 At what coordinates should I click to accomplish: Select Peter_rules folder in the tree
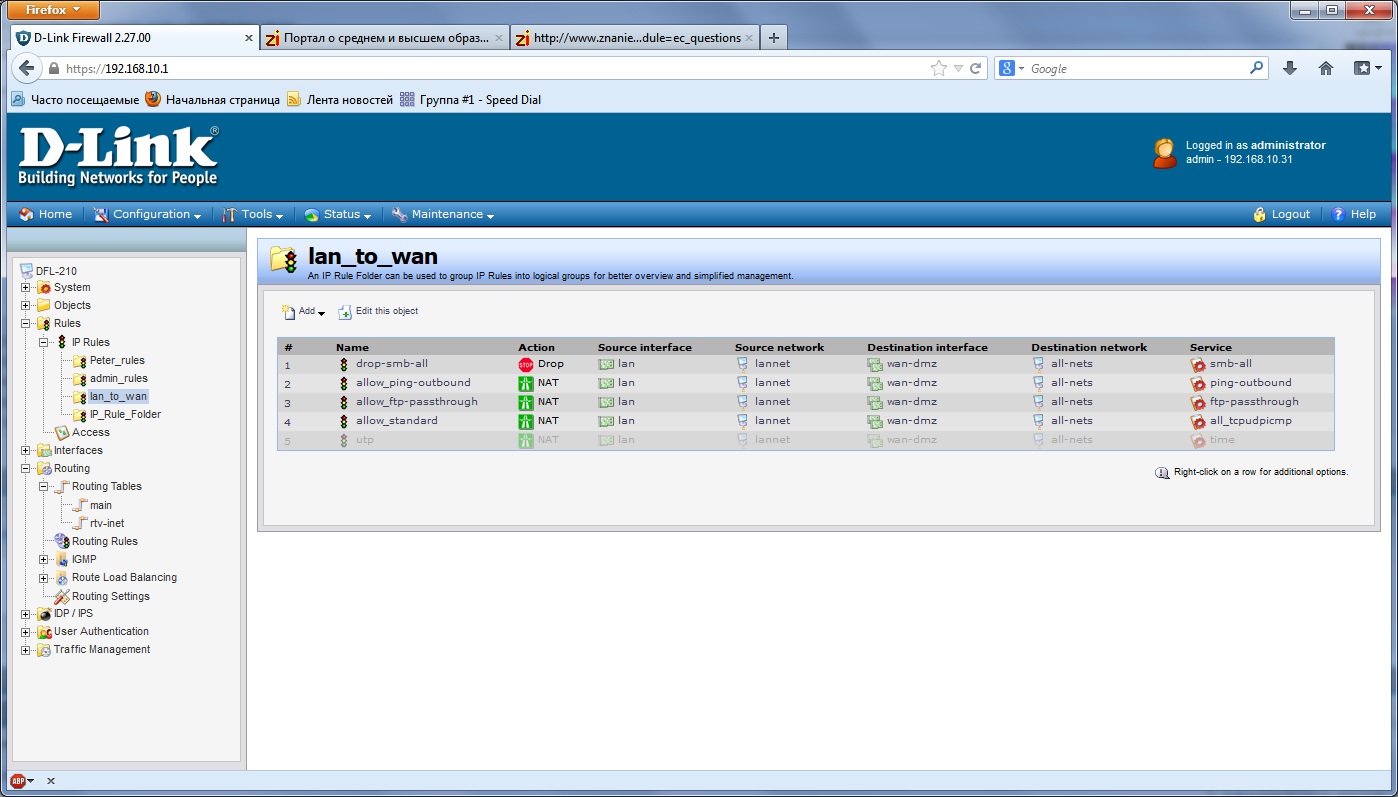tap(117, 361)
